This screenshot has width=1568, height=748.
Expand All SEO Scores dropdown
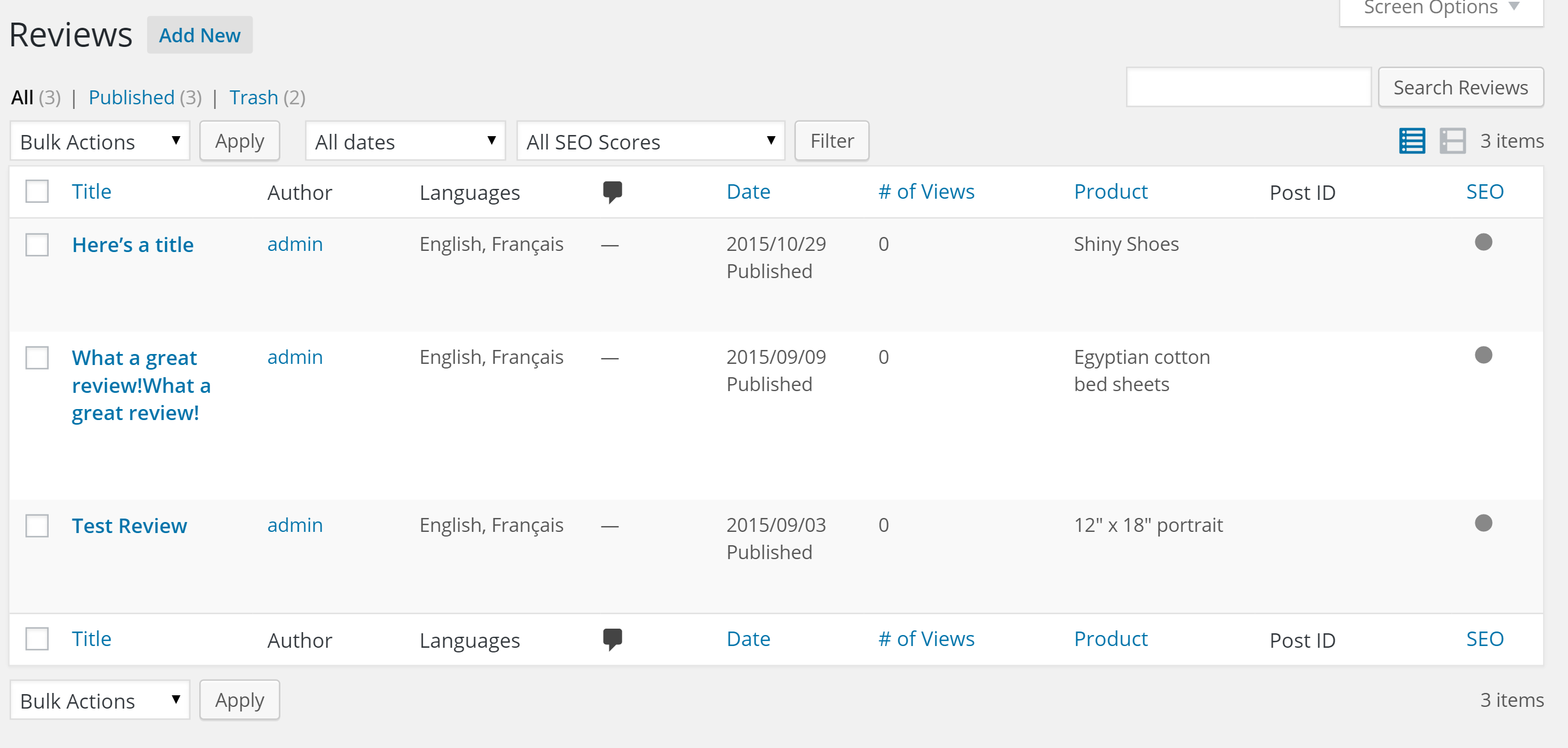click(650, 141)
